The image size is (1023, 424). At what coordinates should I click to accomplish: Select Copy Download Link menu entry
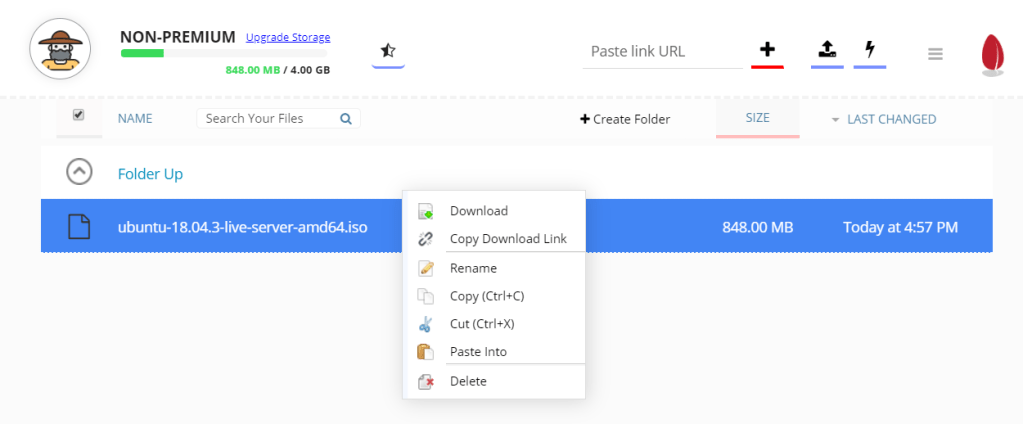click(x=507, y=239)
